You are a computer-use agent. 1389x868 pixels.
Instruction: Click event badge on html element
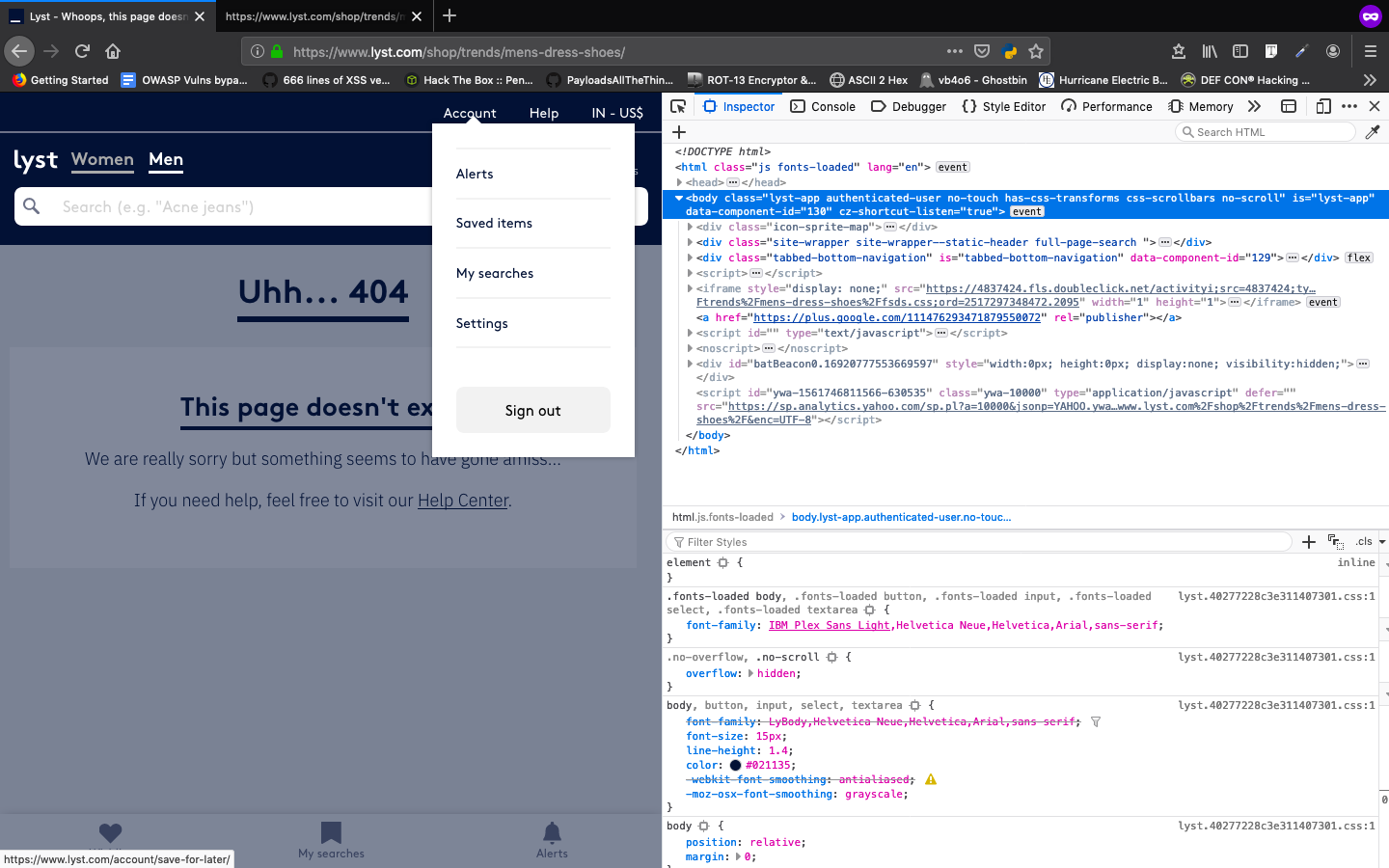point(953,167)
